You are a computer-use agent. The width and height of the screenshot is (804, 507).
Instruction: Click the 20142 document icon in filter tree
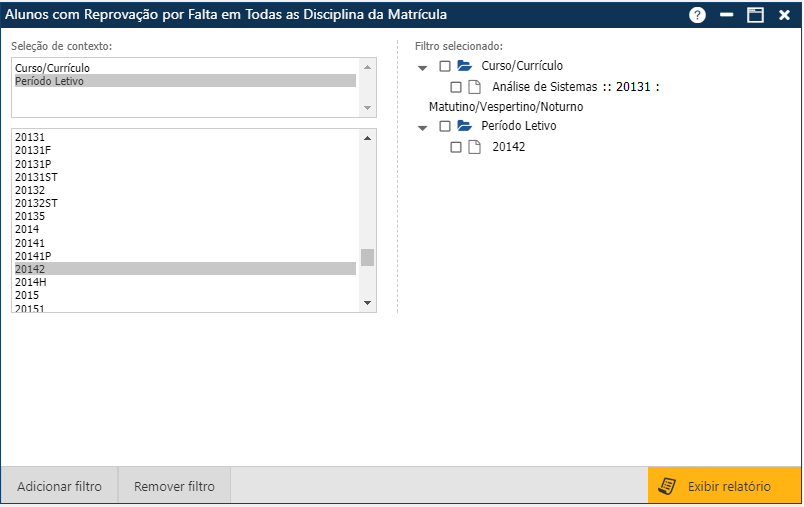point(475,147)
